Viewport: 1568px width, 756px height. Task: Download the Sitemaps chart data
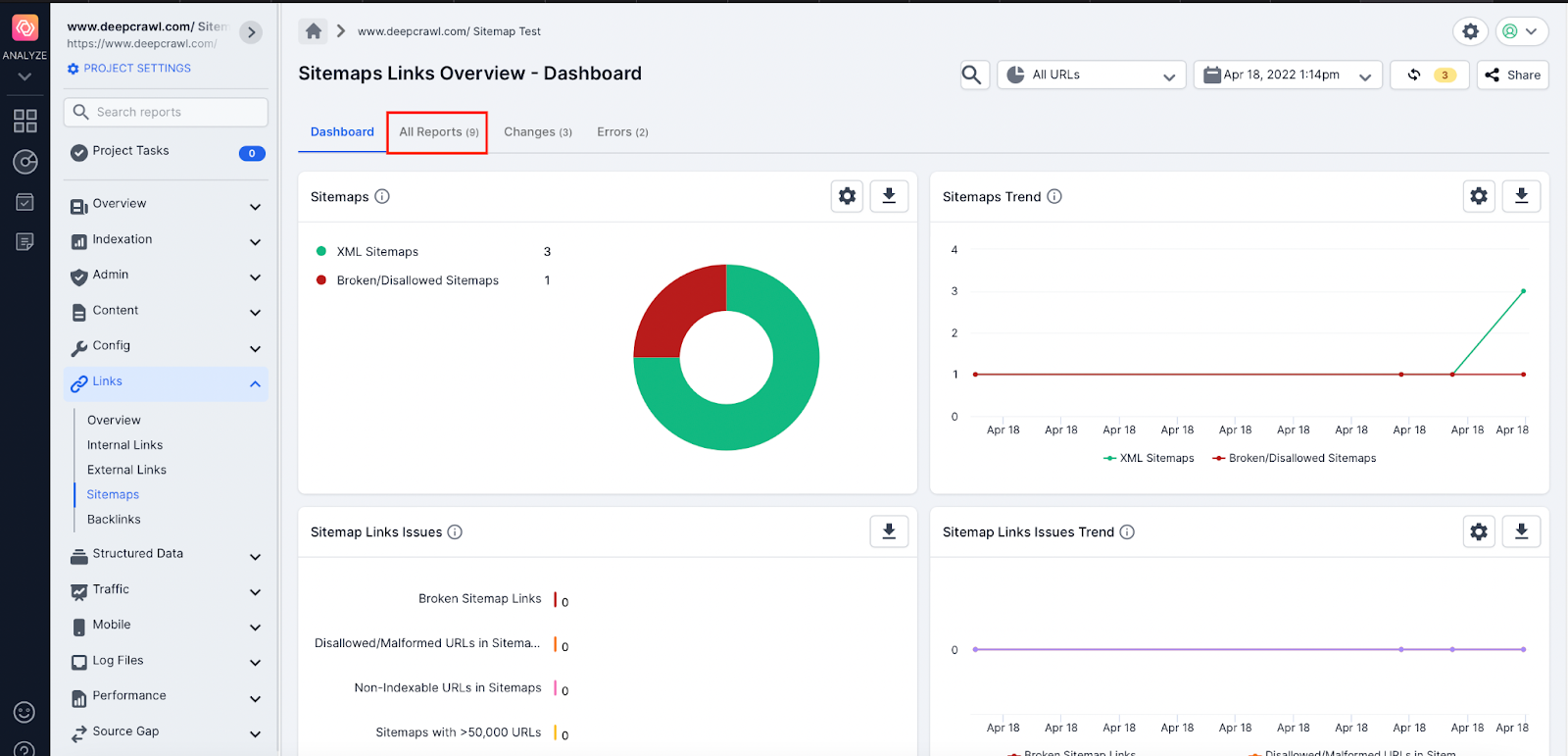point(889,196)
